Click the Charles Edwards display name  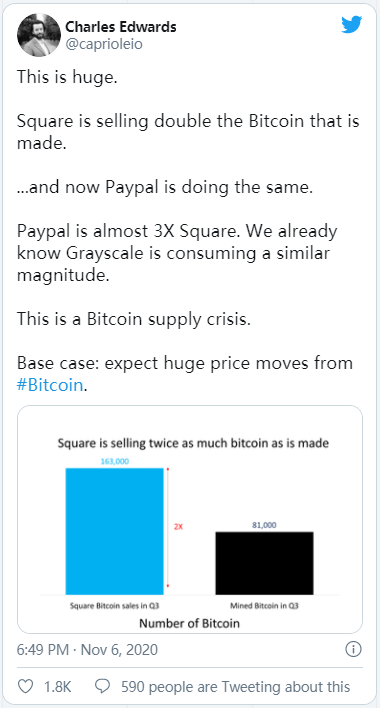[x=121, y=27]
